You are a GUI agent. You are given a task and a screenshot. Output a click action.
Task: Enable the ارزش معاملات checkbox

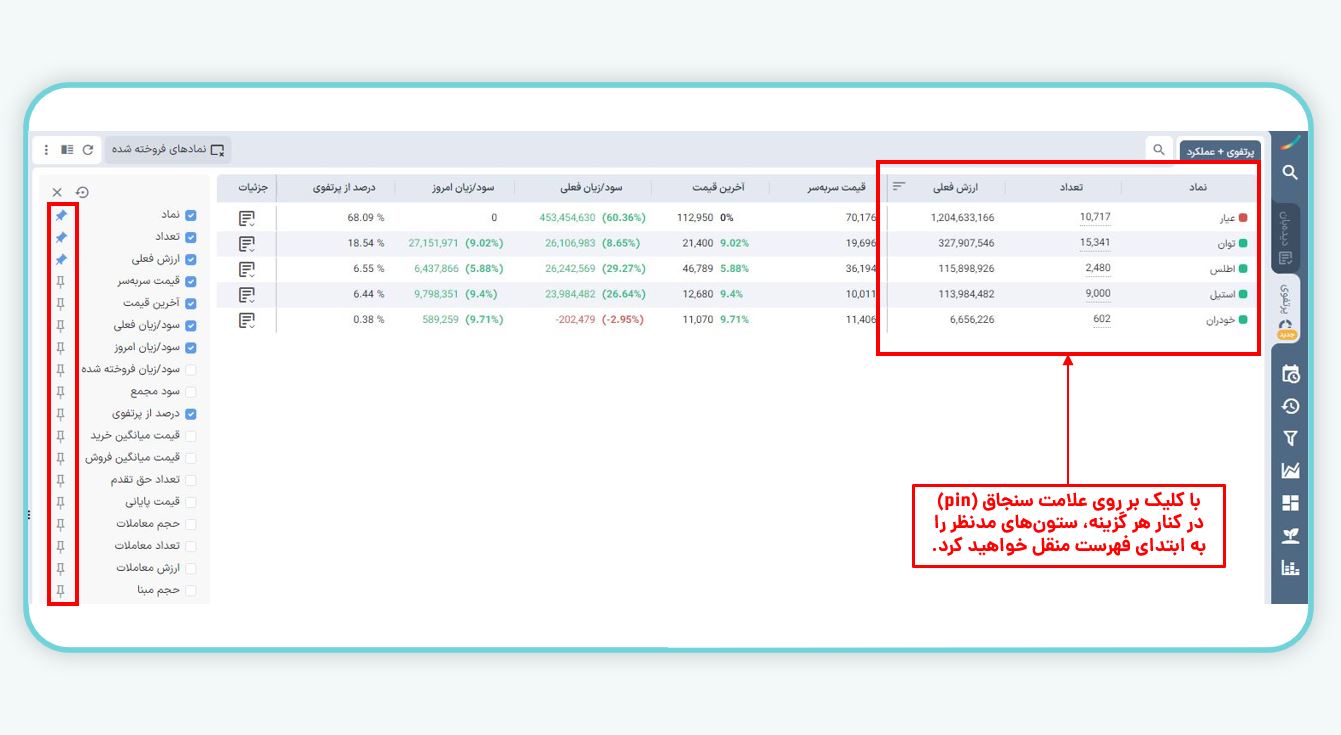191,568
